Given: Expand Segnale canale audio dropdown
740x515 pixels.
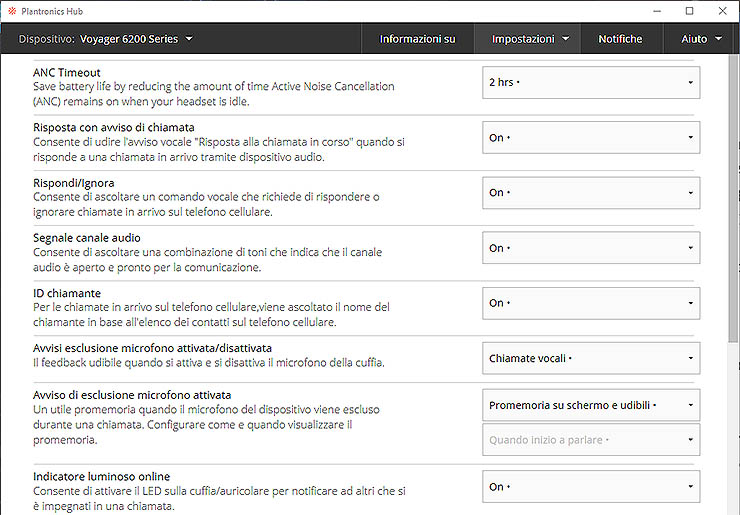Looking at the screenshot, I should [x=590, y=248].
